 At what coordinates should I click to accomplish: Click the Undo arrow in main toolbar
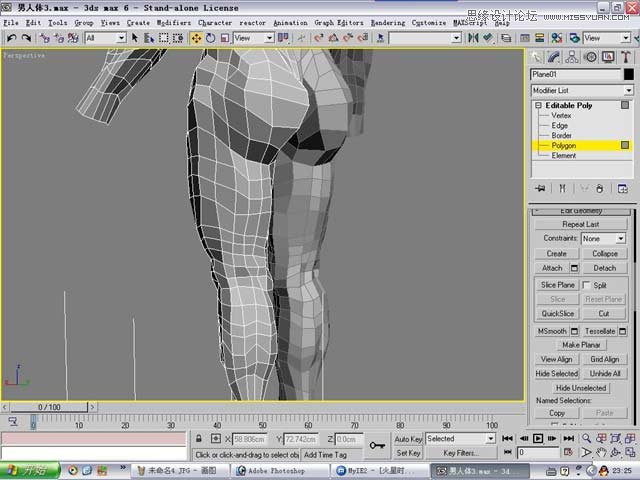click(x=11, y=38)
